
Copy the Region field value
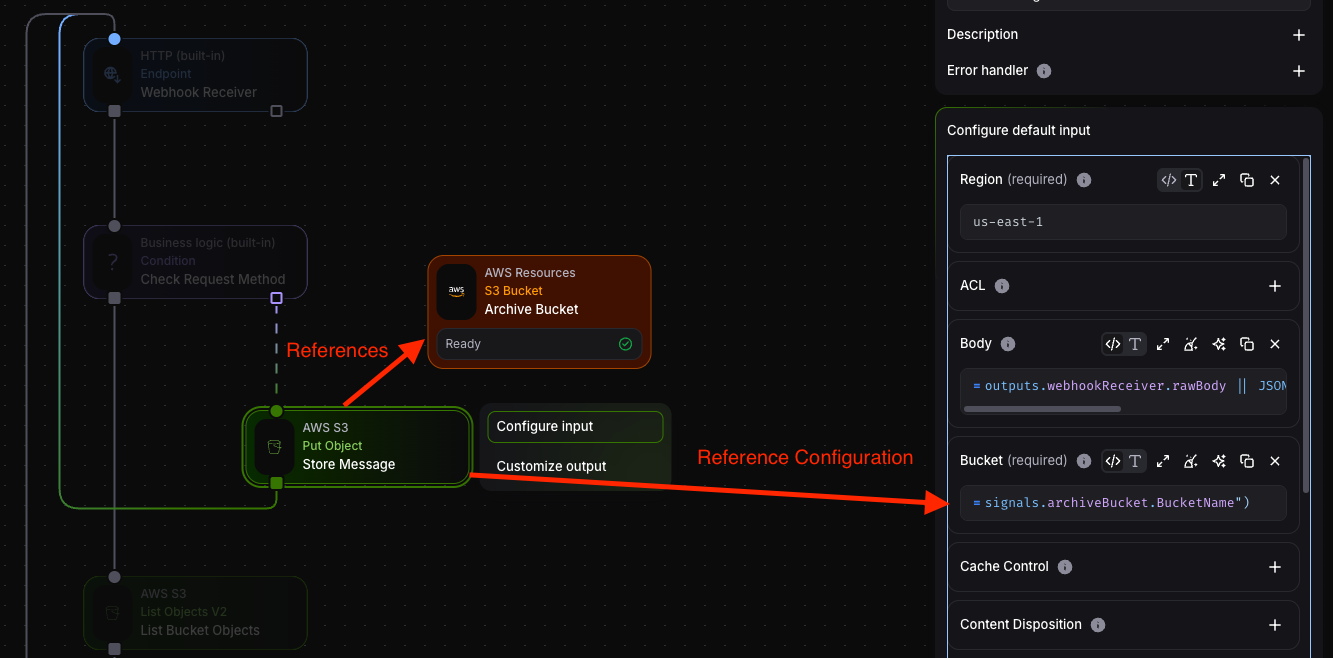(x=1247, y=180)
